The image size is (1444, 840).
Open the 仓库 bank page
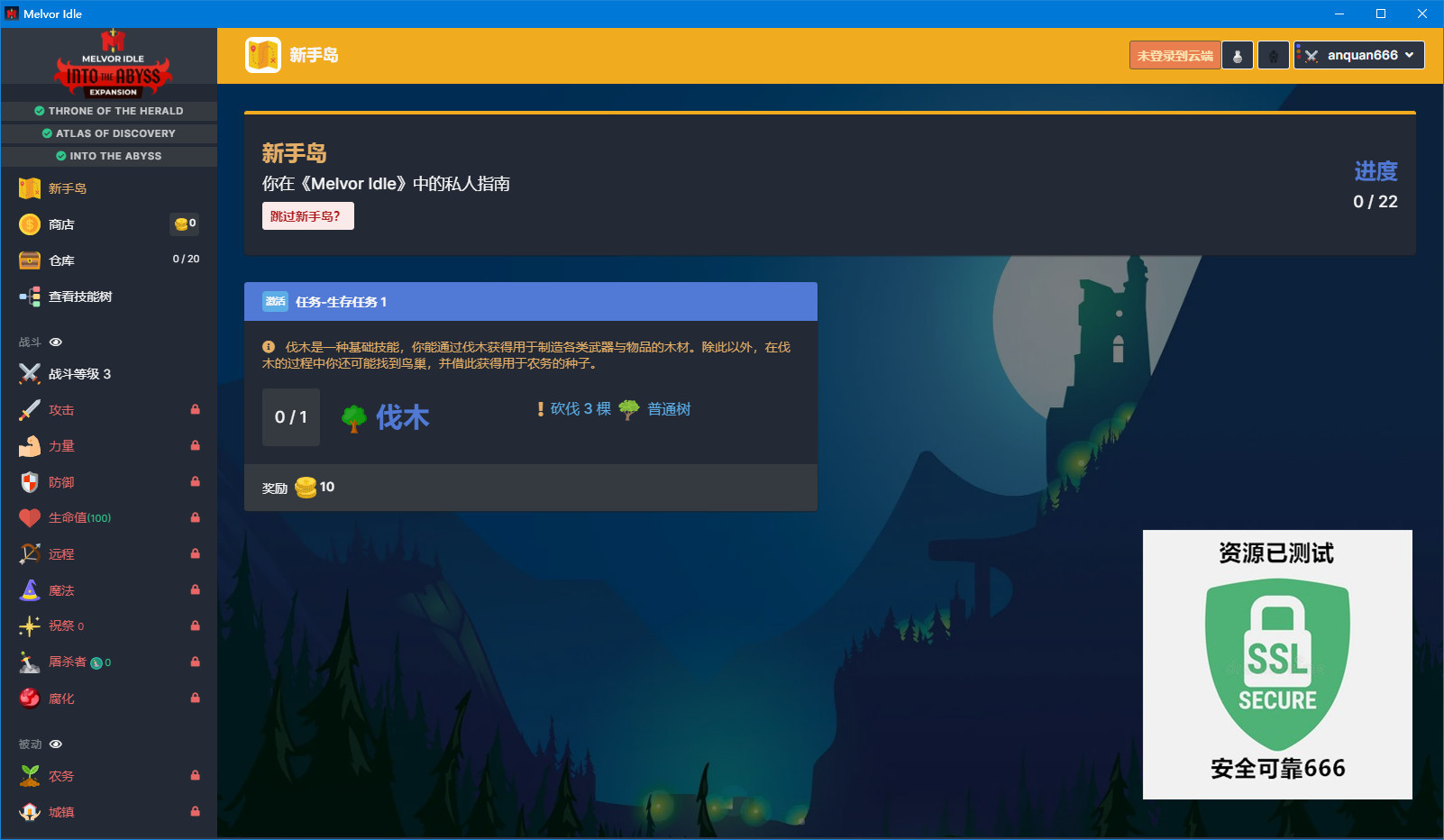(x=108, y=260)
